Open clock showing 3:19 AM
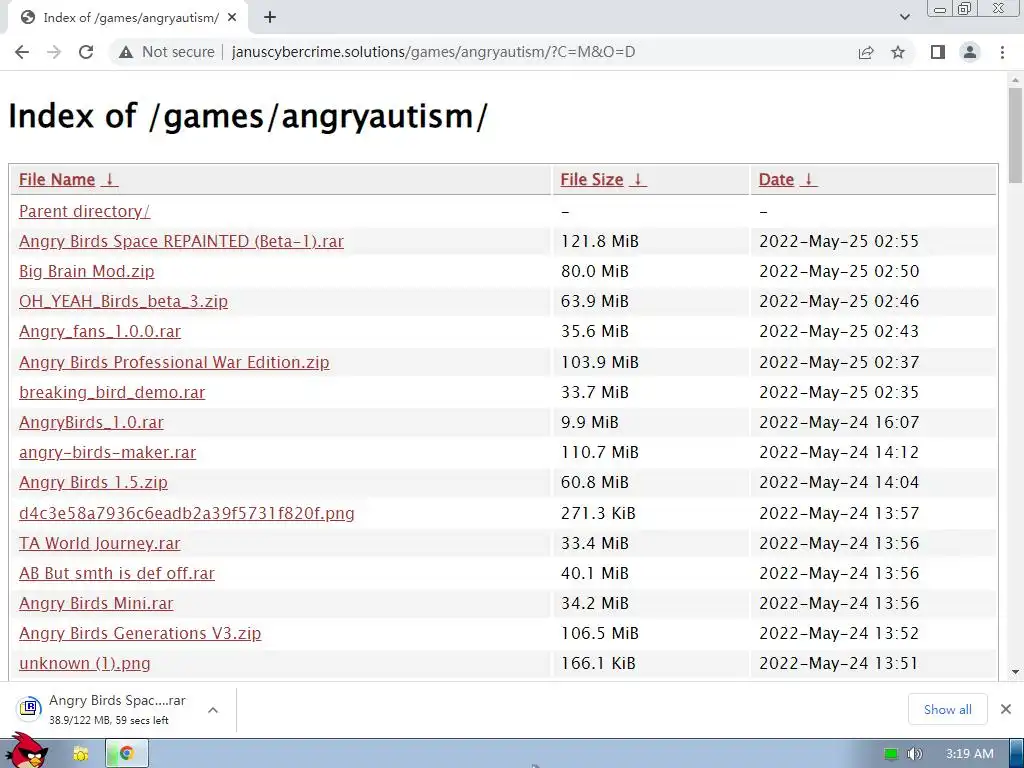This screenshot has height=768, width=1024. 970,754
